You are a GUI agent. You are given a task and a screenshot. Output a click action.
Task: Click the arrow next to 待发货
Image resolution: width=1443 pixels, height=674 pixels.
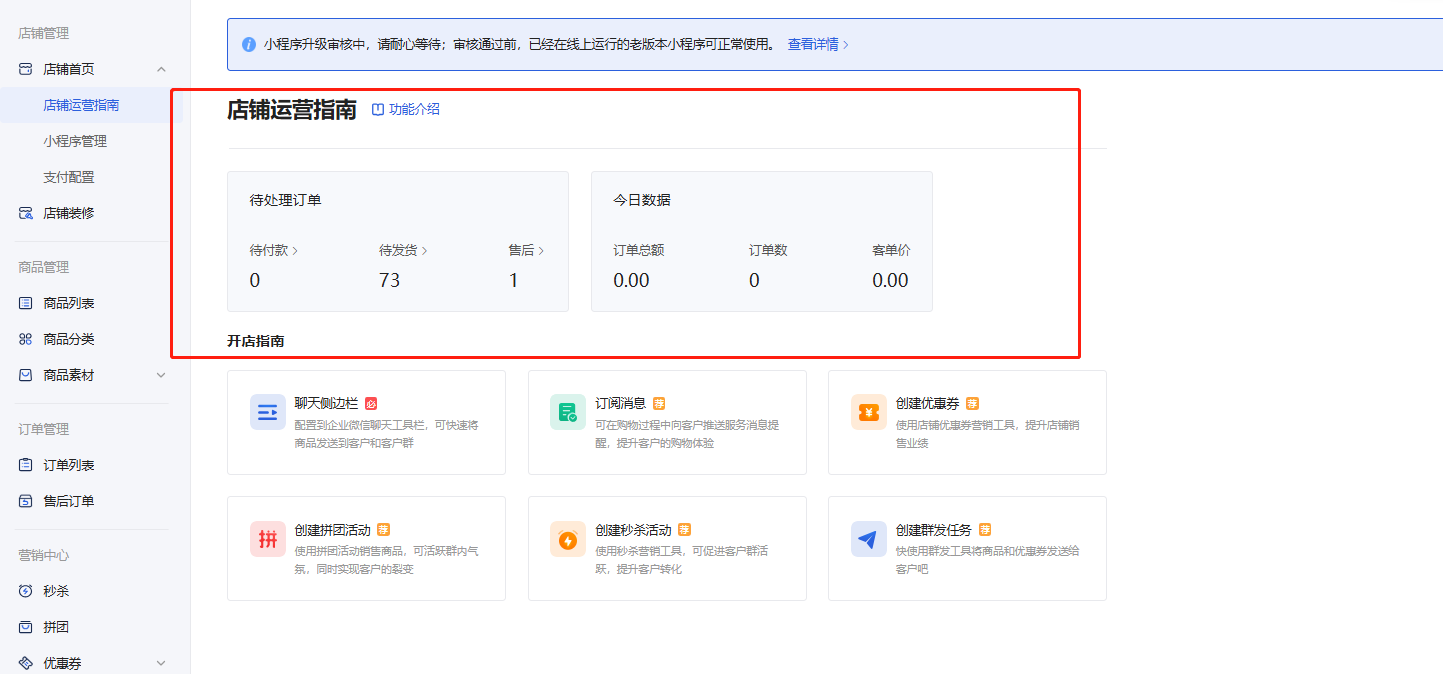[424, 251]
